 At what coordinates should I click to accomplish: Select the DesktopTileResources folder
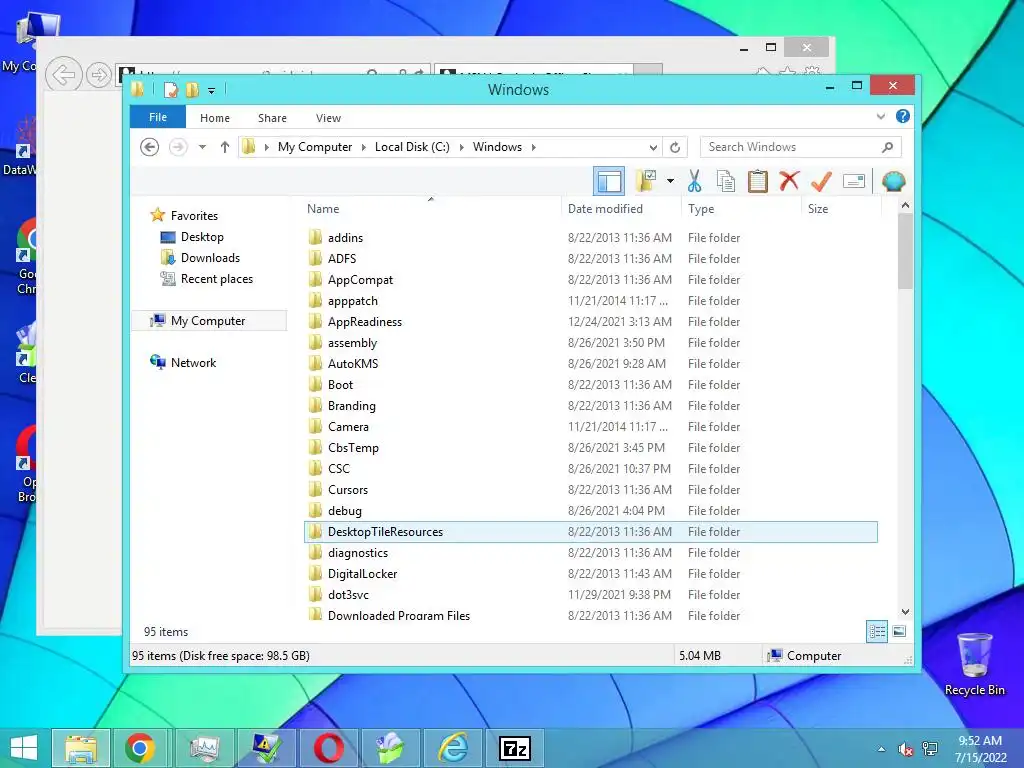[590, 532]
